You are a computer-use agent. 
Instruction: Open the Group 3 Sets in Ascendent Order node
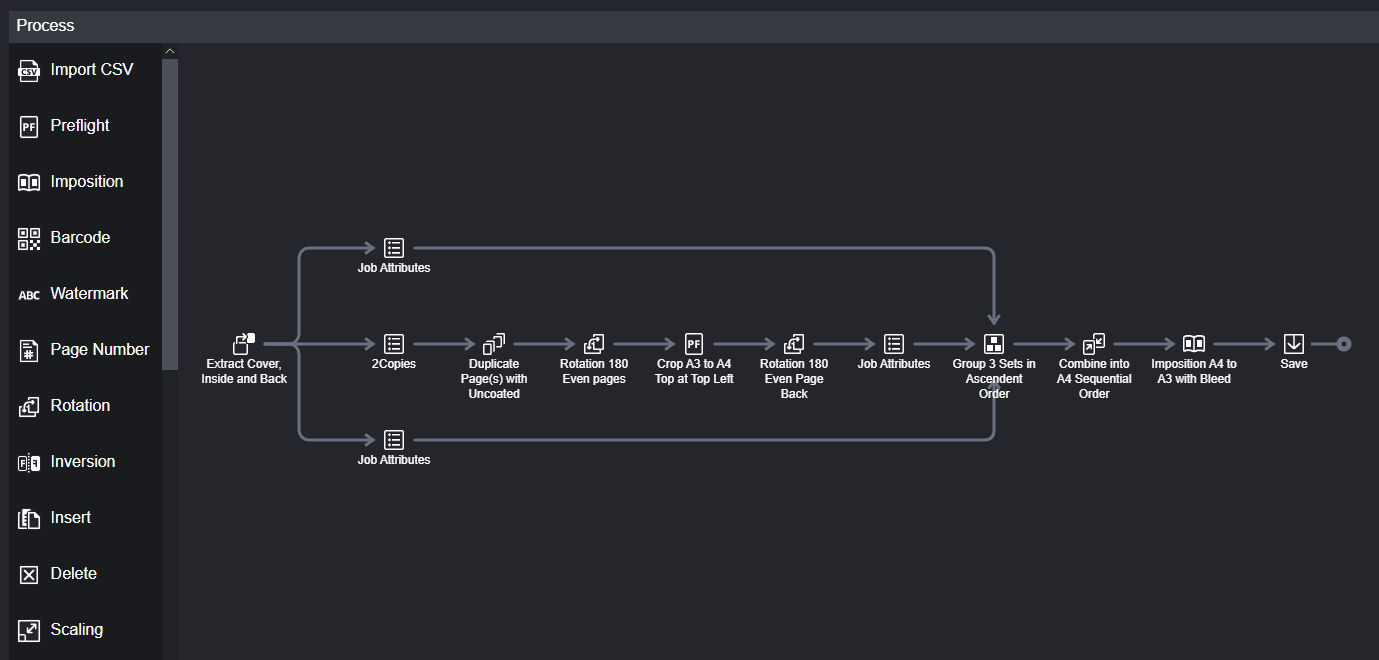tap(993, 343)
